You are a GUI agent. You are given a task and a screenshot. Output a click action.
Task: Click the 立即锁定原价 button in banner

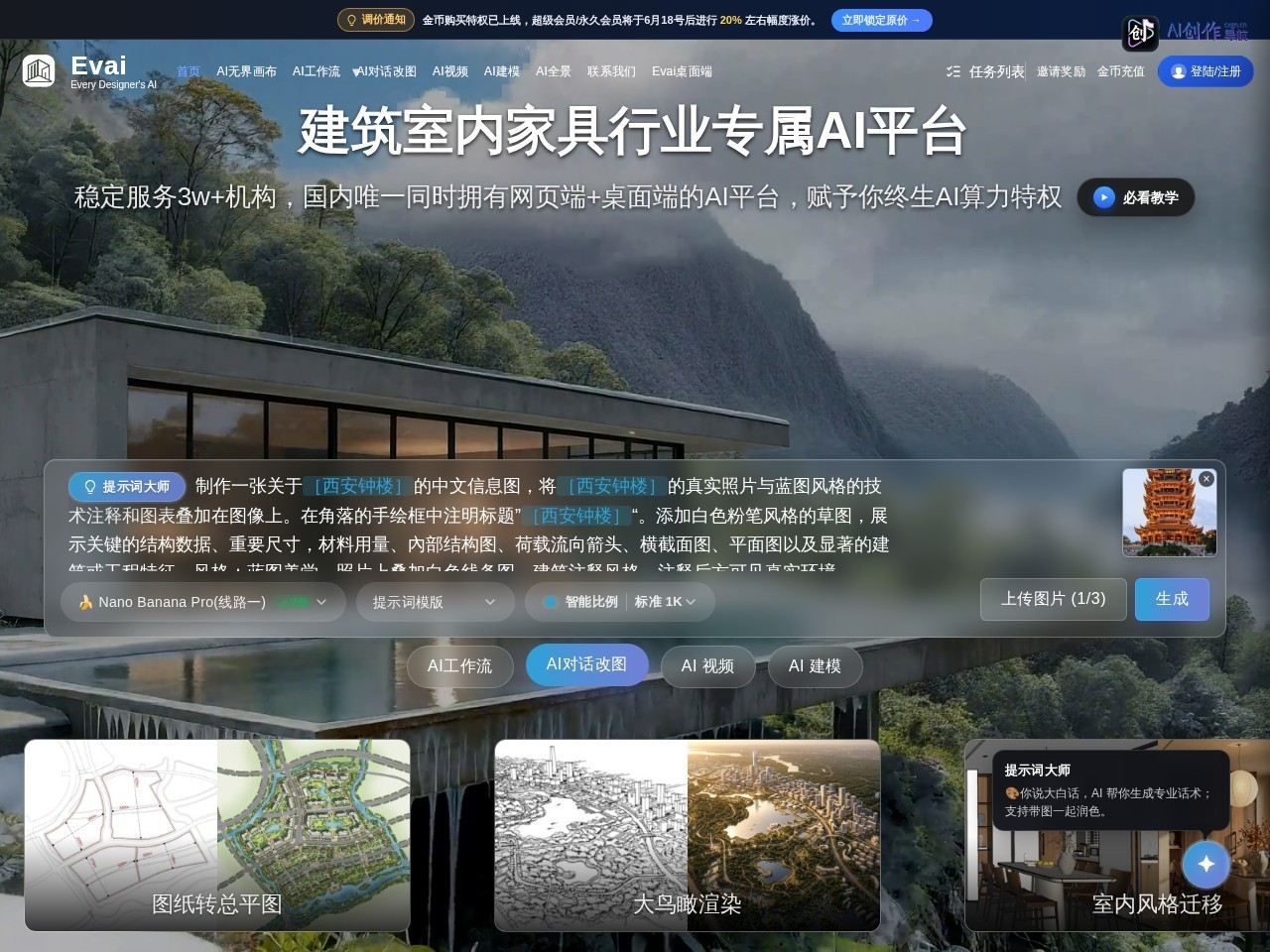881,20
